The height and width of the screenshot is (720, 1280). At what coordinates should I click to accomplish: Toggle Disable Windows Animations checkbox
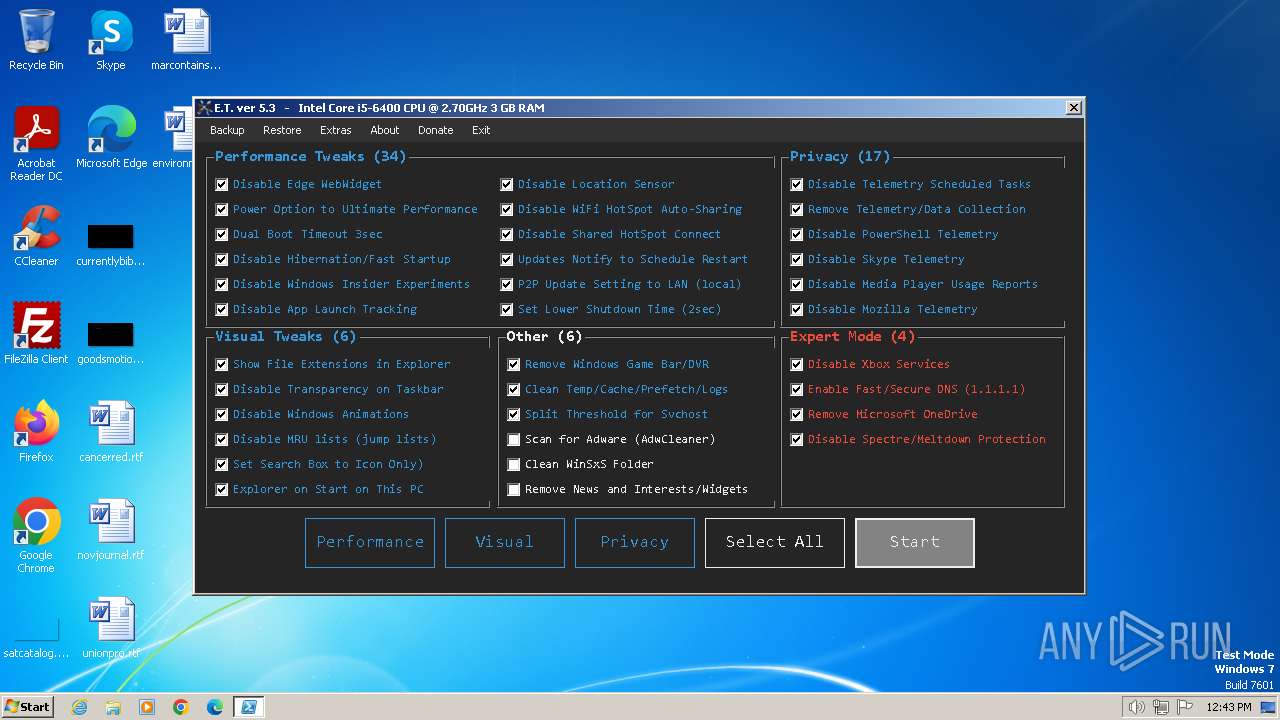point(222,415)
